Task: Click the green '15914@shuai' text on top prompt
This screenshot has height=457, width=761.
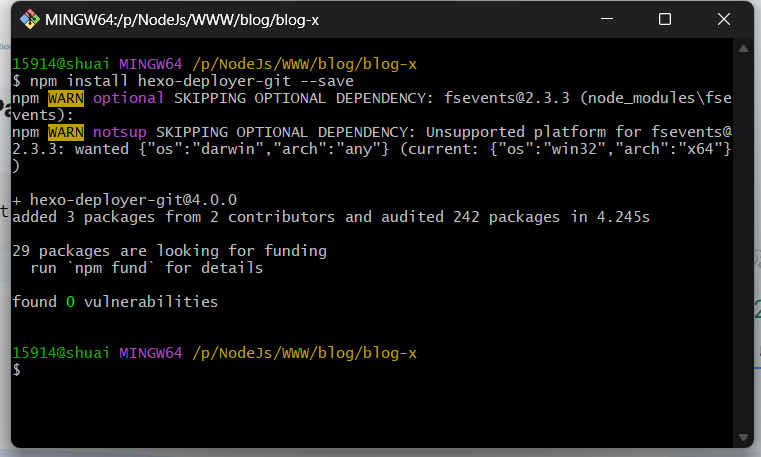Action: click(61, 64)
